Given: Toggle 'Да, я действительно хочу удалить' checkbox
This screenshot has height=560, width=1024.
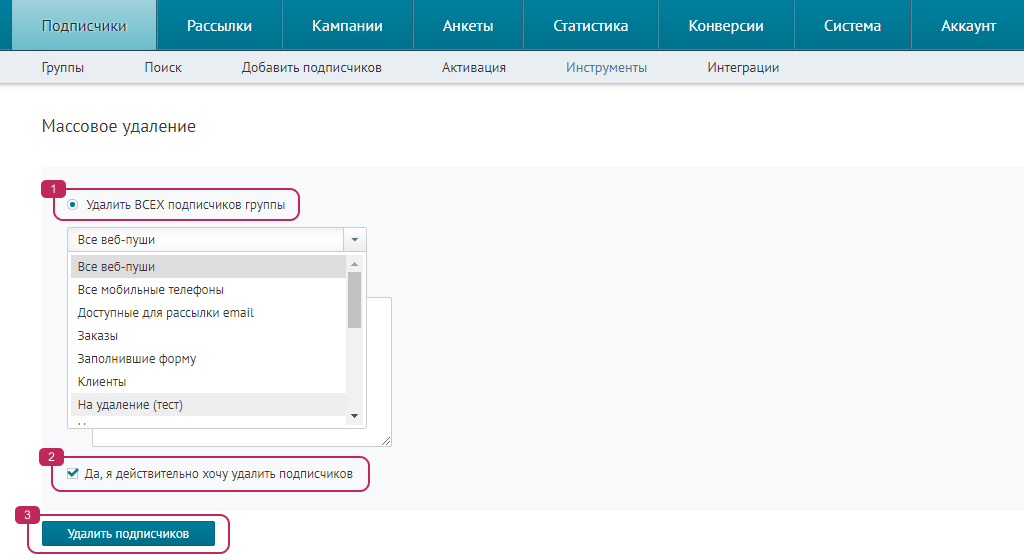Looking at the screenshot, I should [x=73, y=474].
